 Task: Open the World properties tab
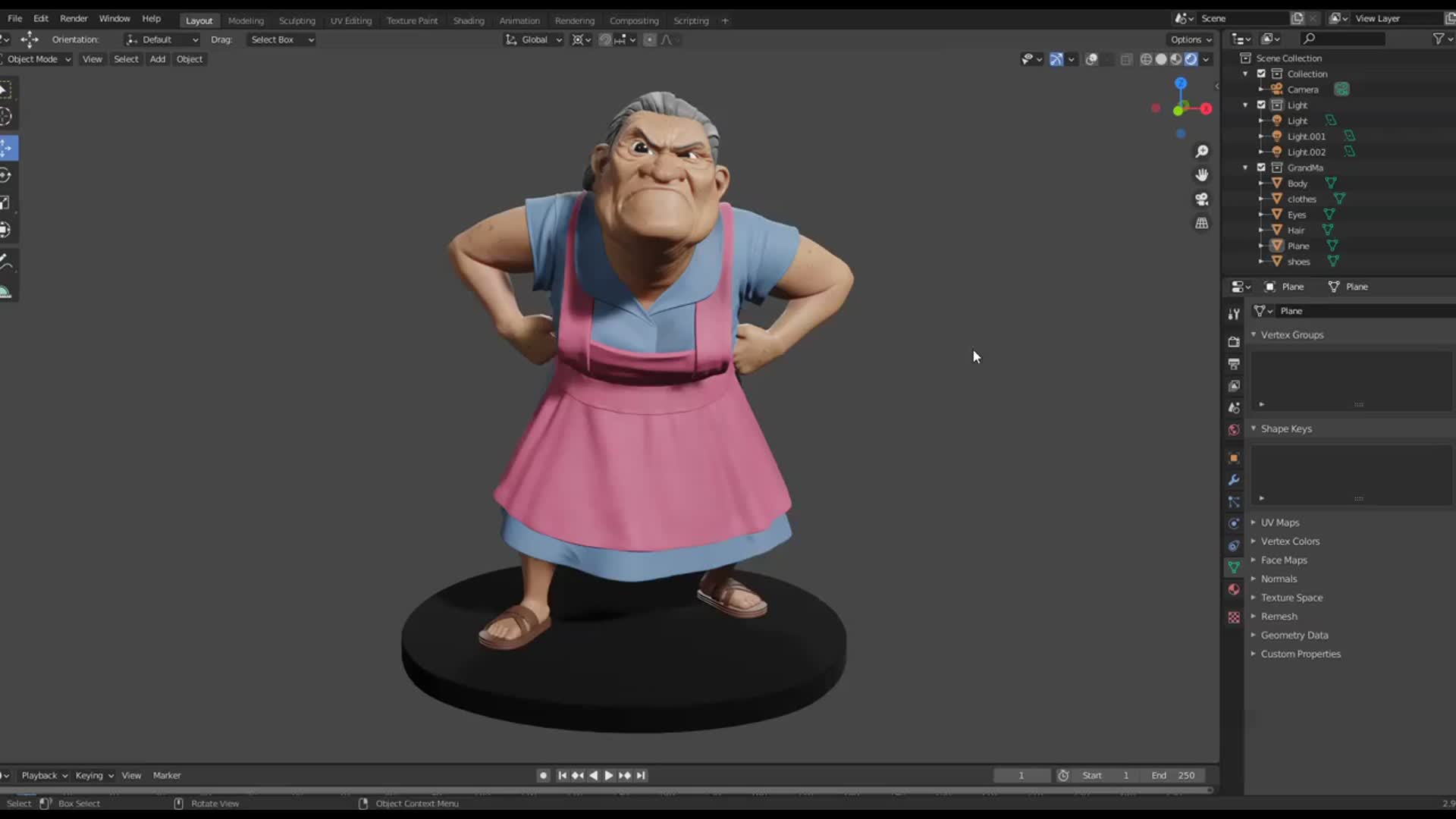(1234, 430)
